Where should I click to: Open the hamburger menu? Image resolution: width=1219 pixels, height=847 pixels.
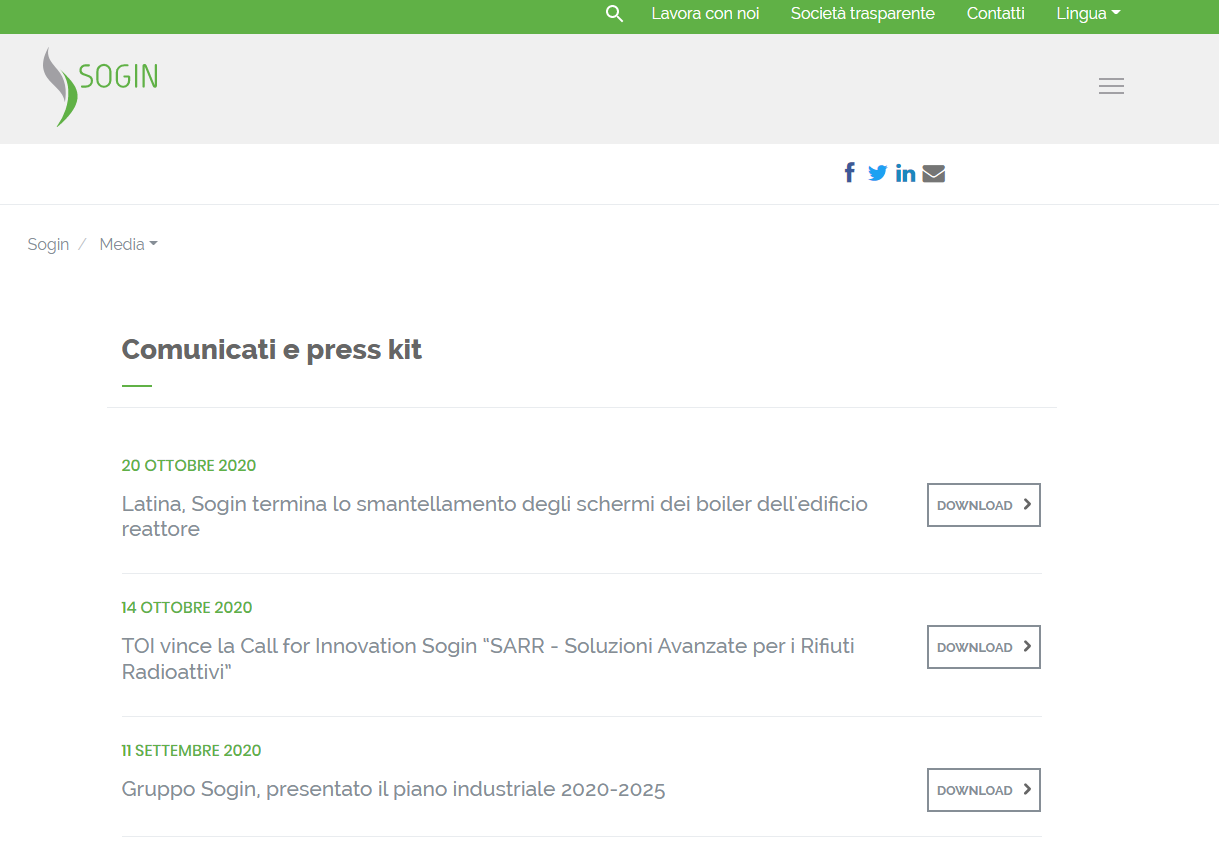tap(1111, 86)
